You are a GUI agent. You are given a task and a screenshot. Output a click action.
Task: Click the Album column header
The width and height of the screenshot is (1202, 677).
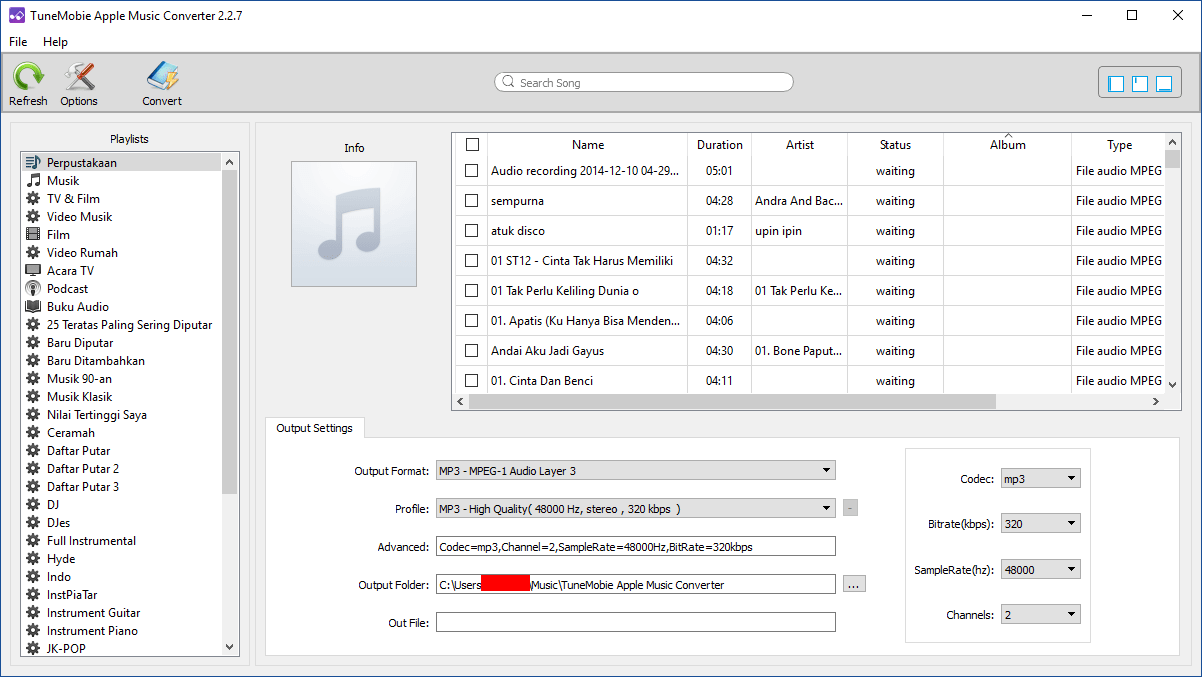click(x=1007, y=144)
